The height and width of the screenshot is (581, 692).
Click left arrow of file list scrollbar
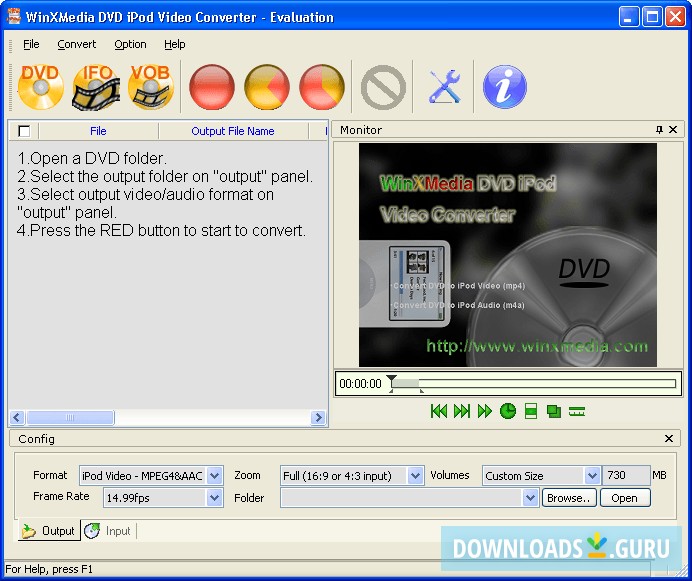[x=18, y=417]
